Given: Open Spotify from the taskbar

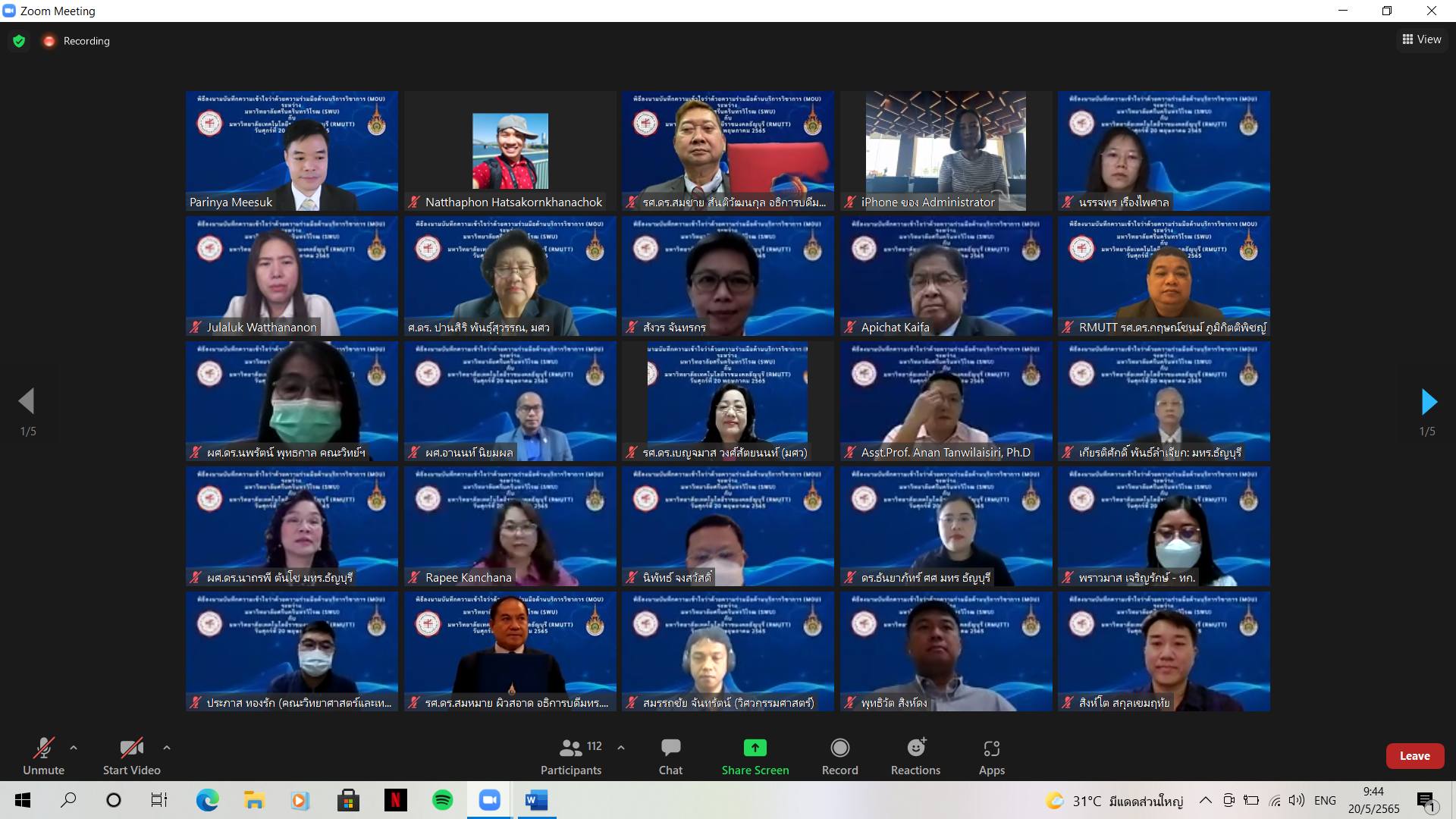Looking at the screenshot, I should [x=442, y=800].
